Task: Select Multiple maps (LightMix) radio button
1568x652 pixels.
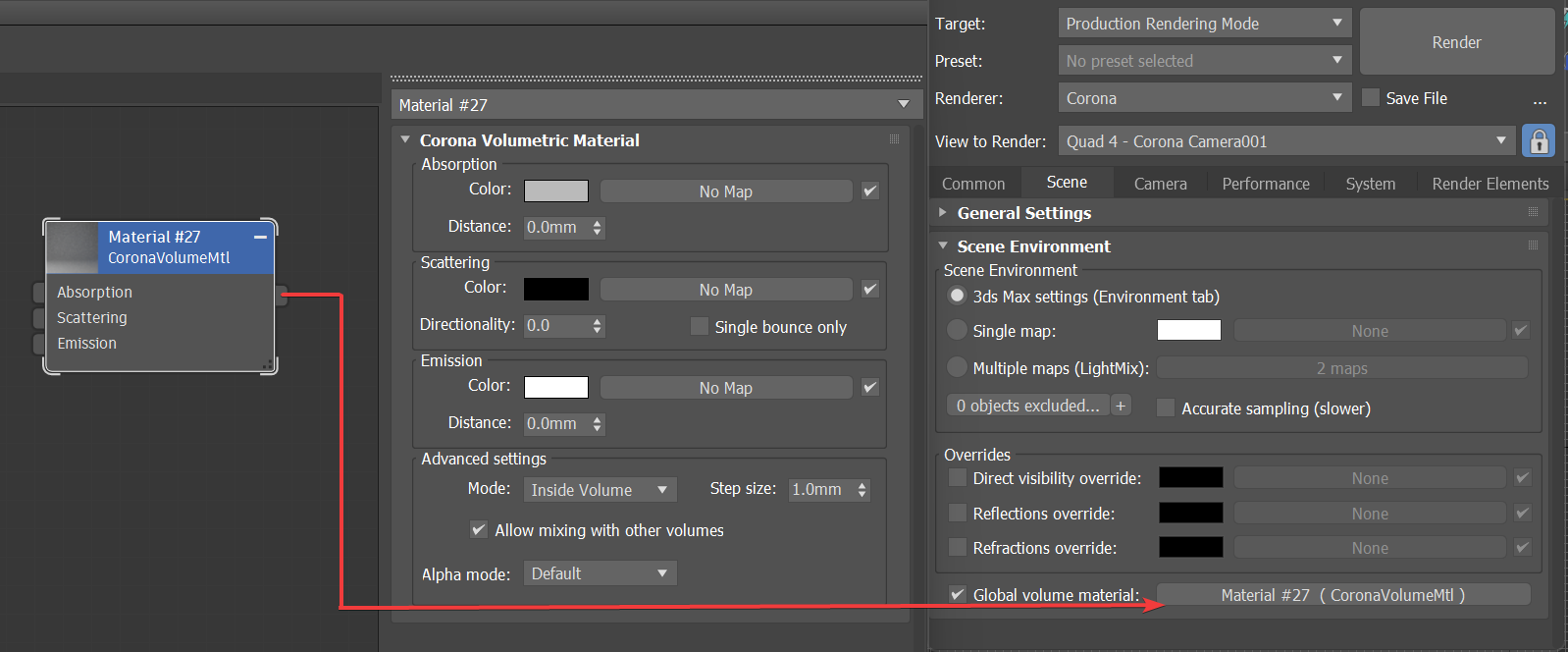Action: [x=957, y=367]
